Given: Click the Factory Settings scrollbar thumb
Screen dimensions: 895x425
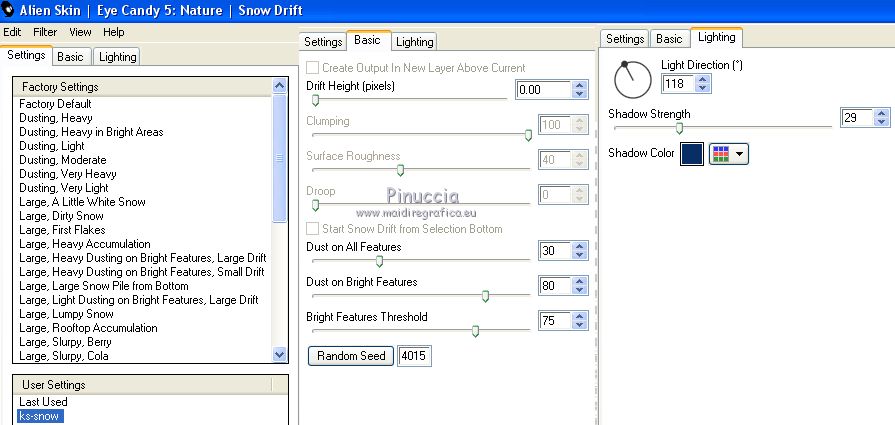Looking at the screenshot, I should [x=279, y=159].
